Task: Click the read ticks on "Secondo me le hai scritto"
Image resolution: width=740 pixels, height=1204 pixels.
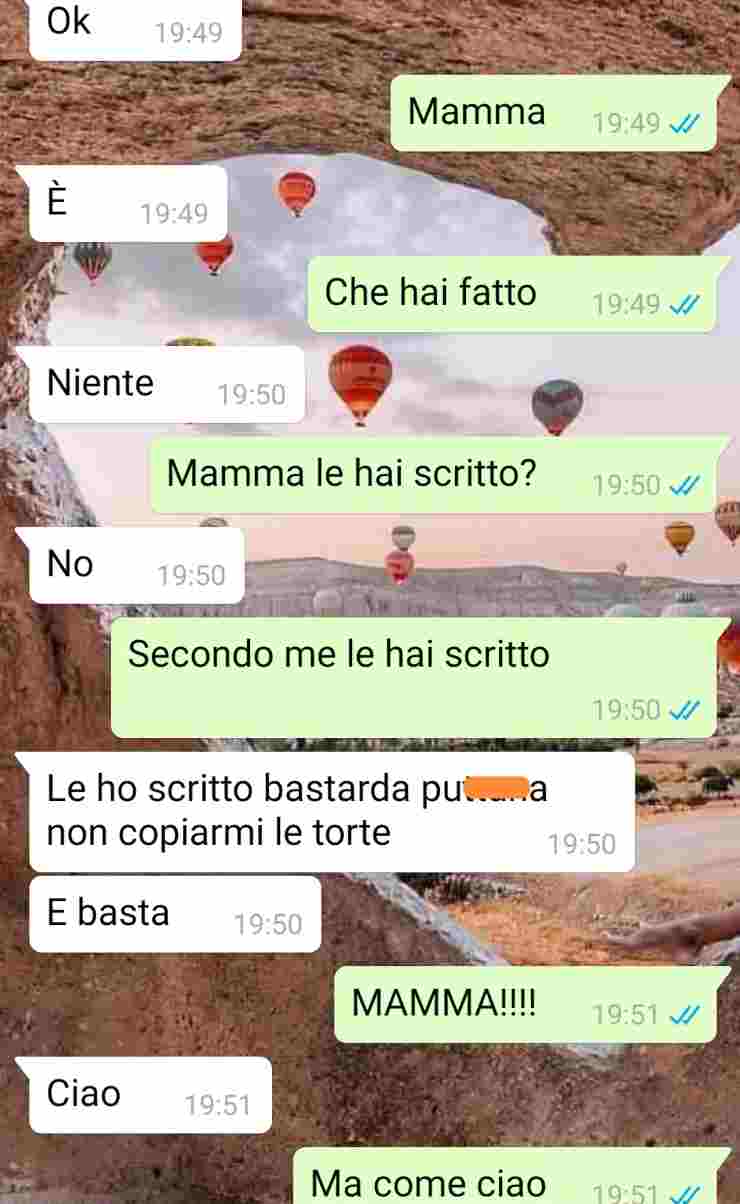Action: [686, 711]
